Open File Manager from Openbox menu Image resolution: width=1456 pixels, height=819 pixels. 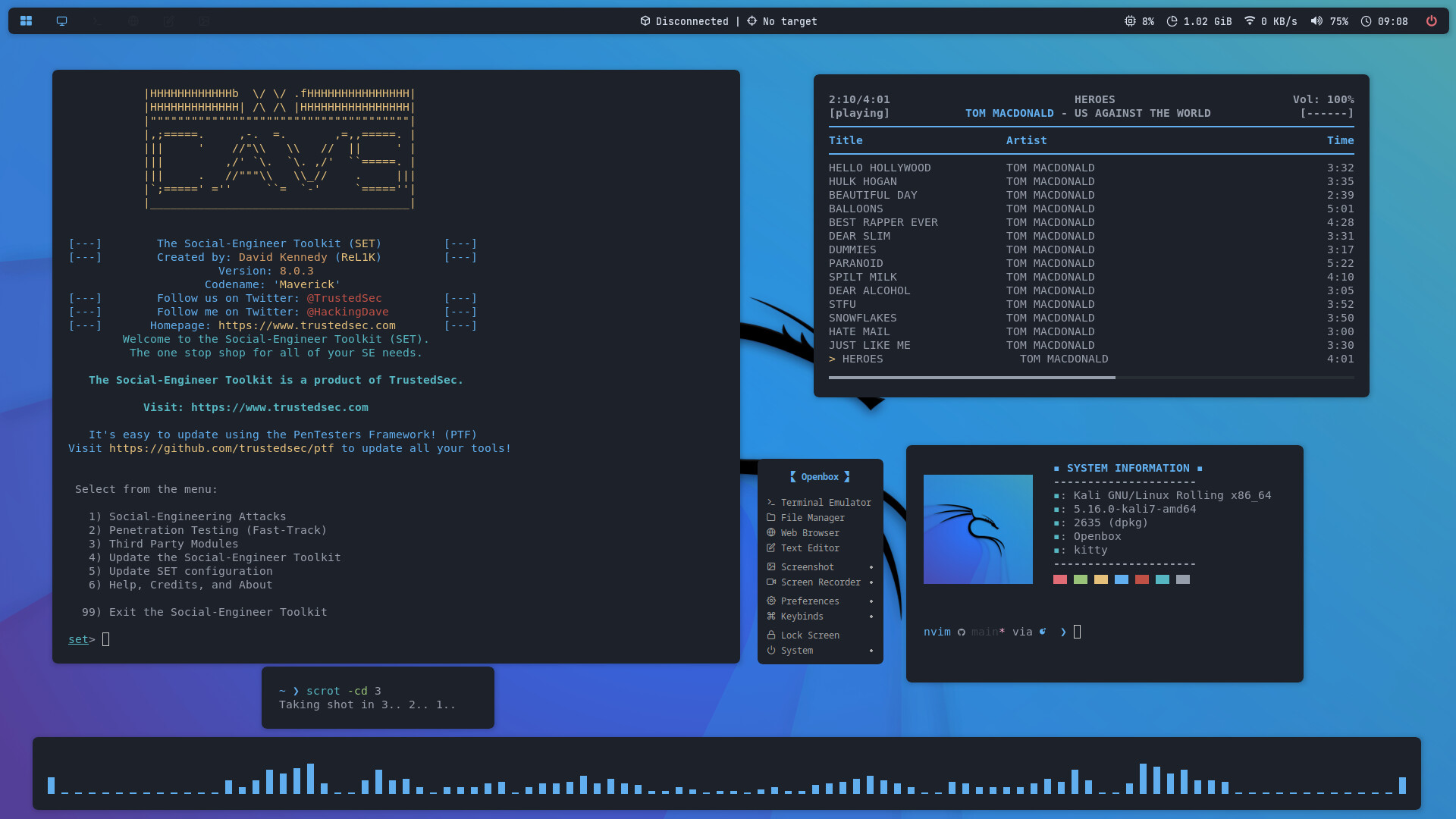pyautogui.click(x=820, y=518)
